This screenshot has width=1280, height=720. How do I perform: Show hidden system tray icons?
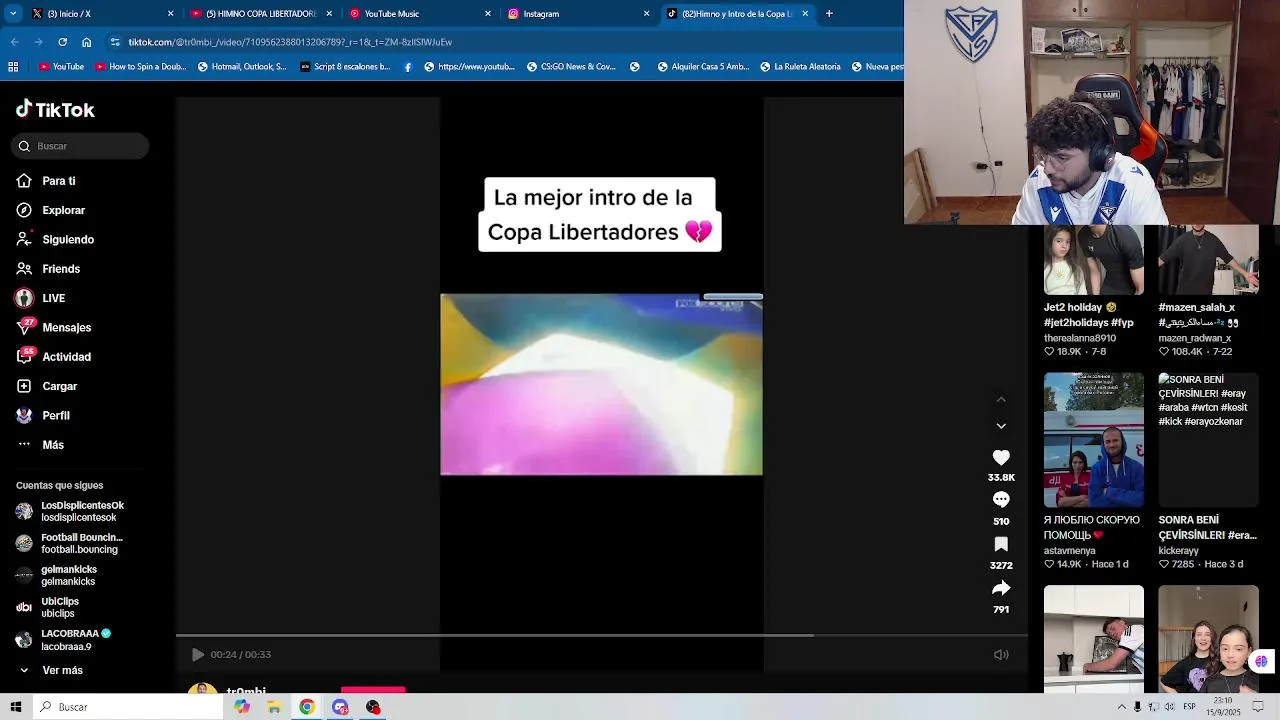(x=1121, y=707)
